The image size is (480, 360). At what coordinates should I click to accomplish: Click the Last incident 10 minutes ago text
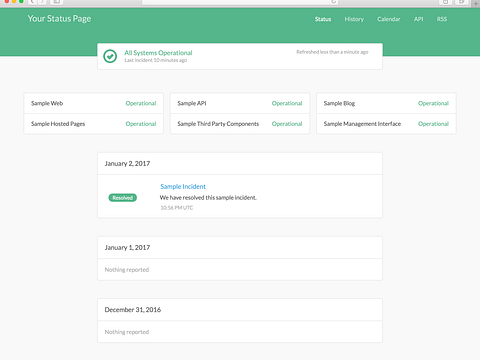tap(156, 60)
